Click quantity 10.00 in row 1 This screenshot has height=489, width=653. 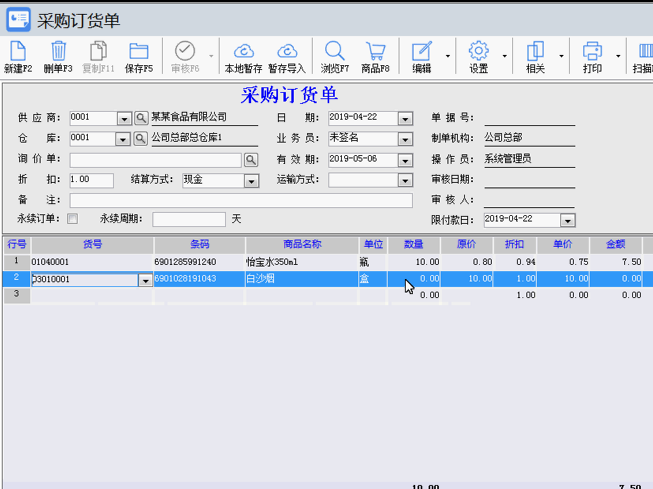[x=427, y=262]
